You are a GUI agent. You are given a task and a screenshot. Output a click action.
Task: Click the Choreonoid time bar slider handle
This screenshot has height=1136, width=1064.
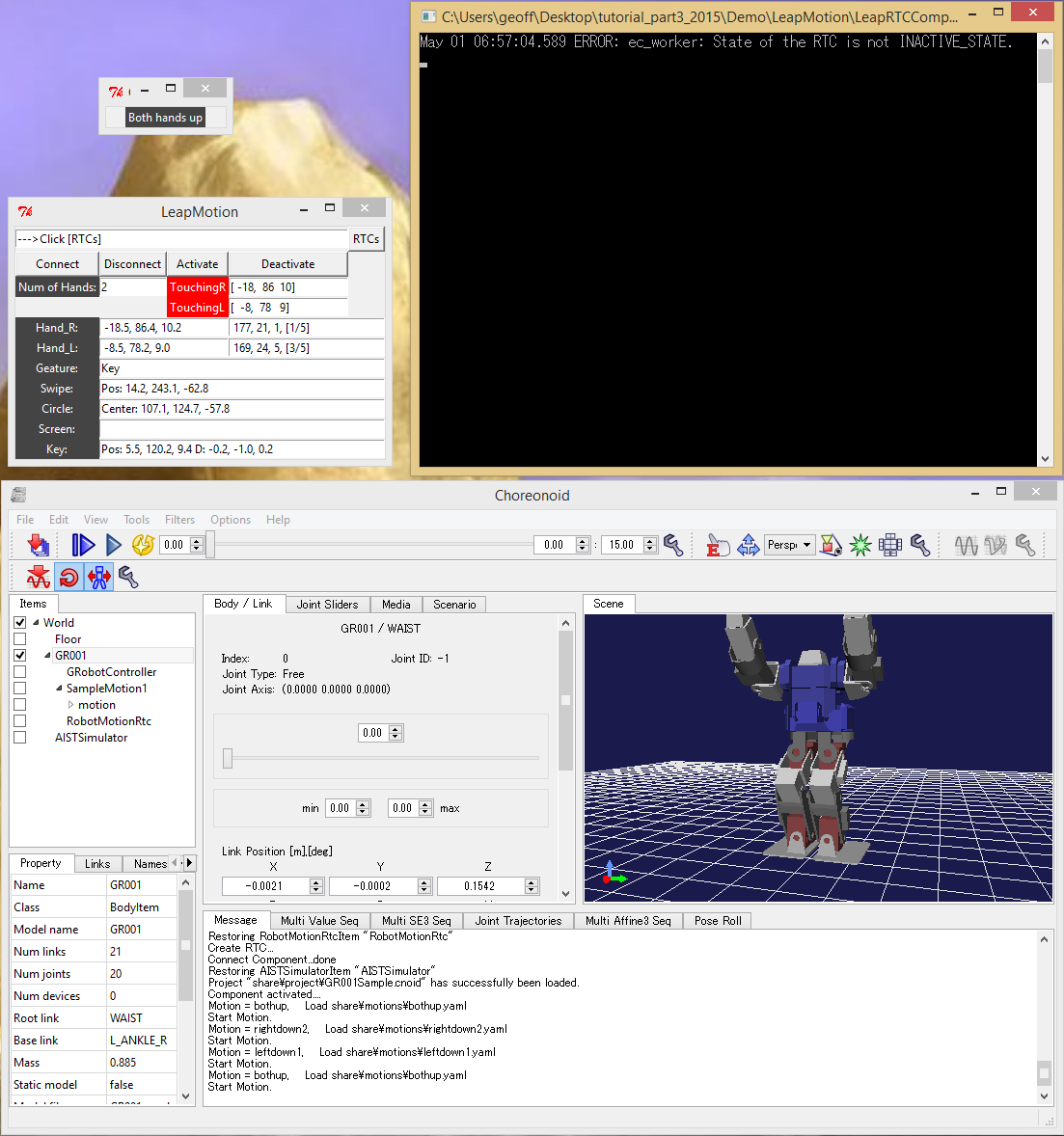tap(210, 545)
